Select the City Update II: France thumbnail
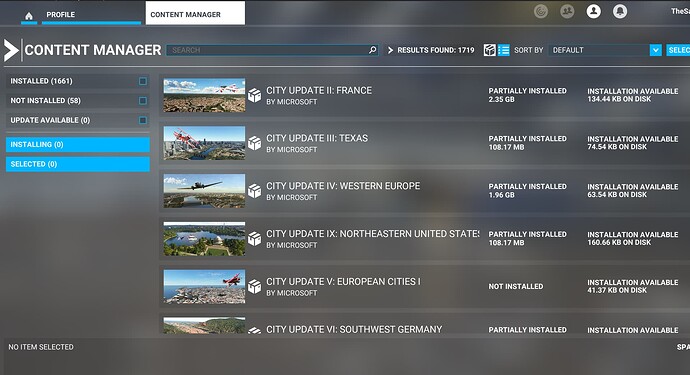 [x=204, y=95]
